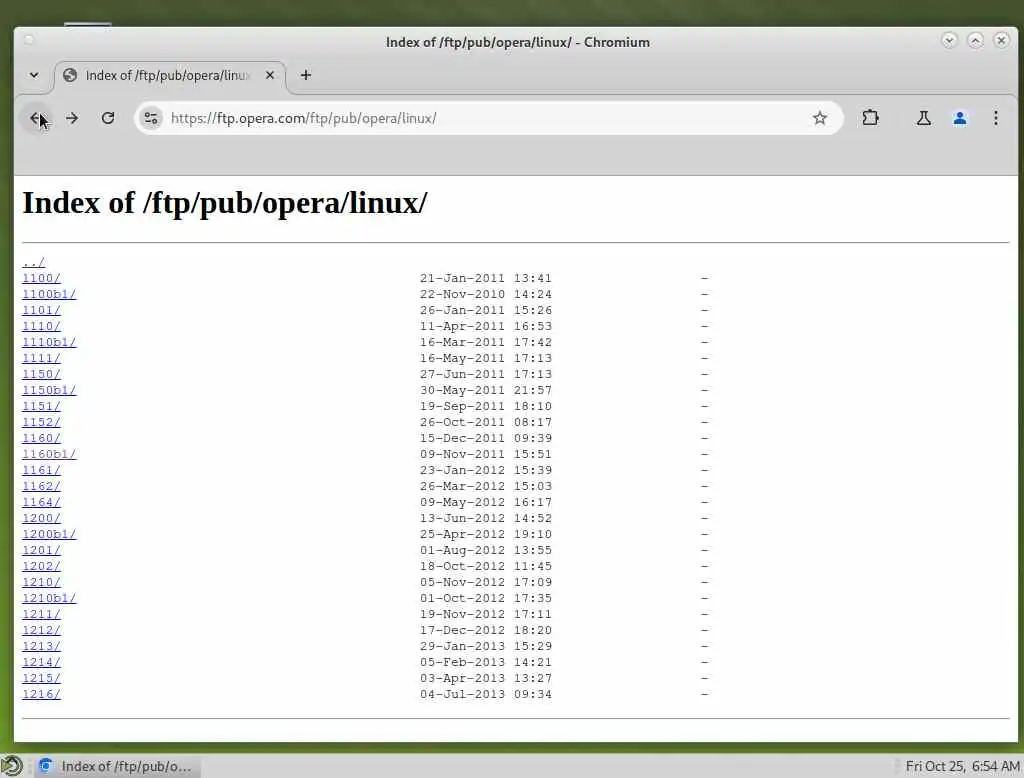Open the 1110b1/ directory link

49,342
